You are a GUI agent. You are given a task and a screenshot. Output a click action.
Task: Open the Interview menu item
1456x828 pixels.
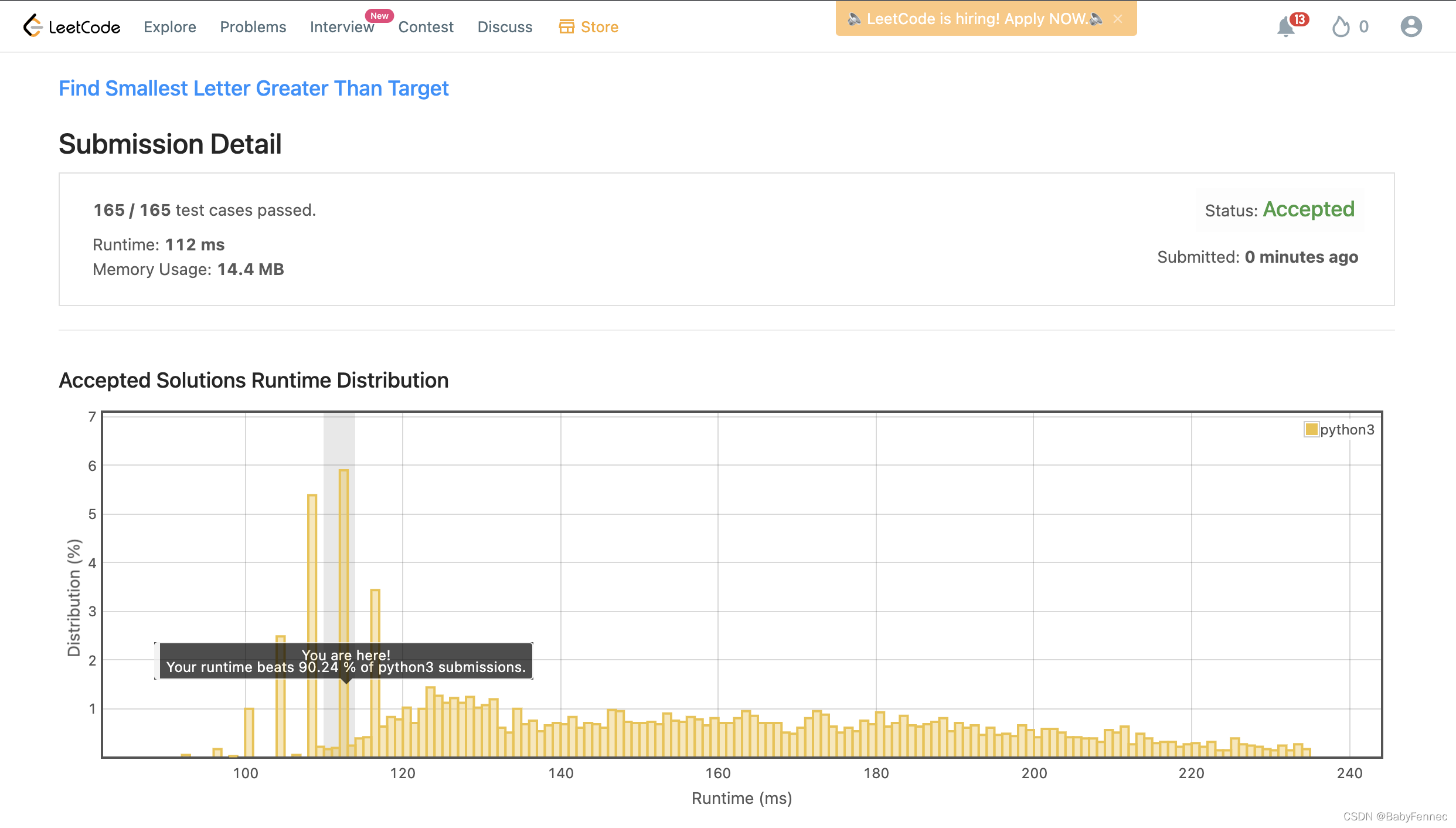342,27
